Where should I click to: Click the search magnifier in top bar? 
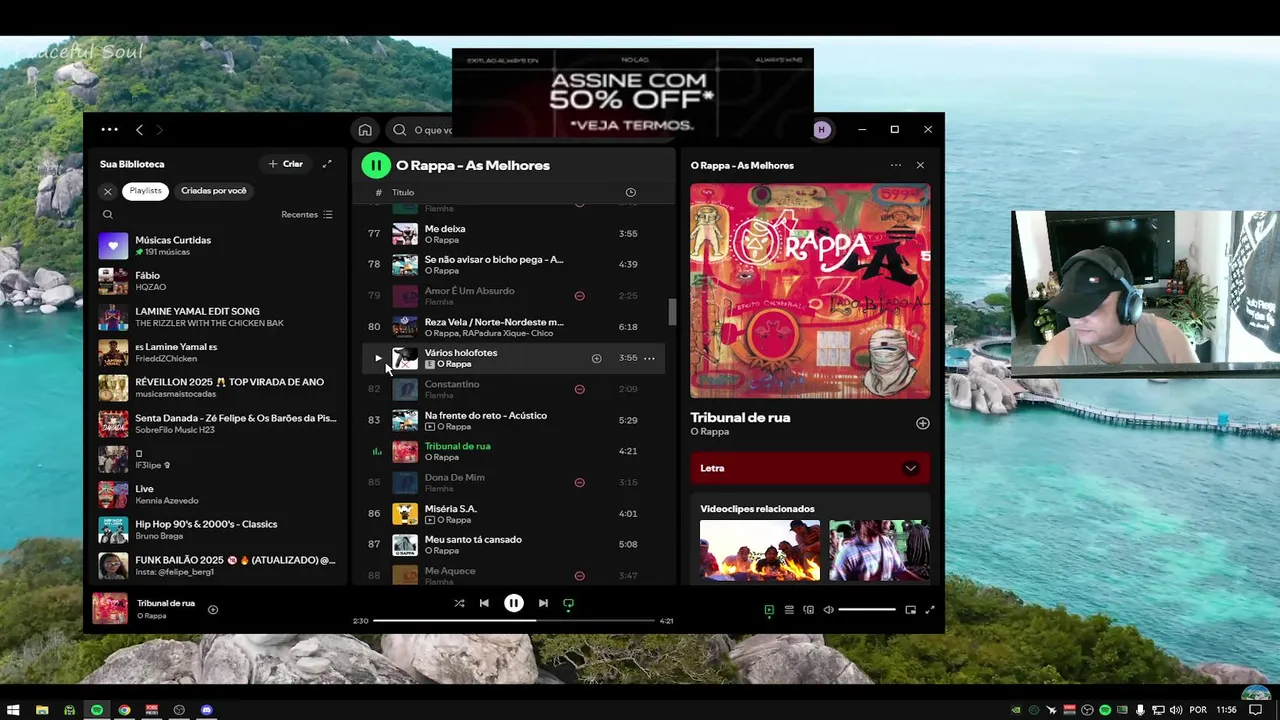(400, 130)
